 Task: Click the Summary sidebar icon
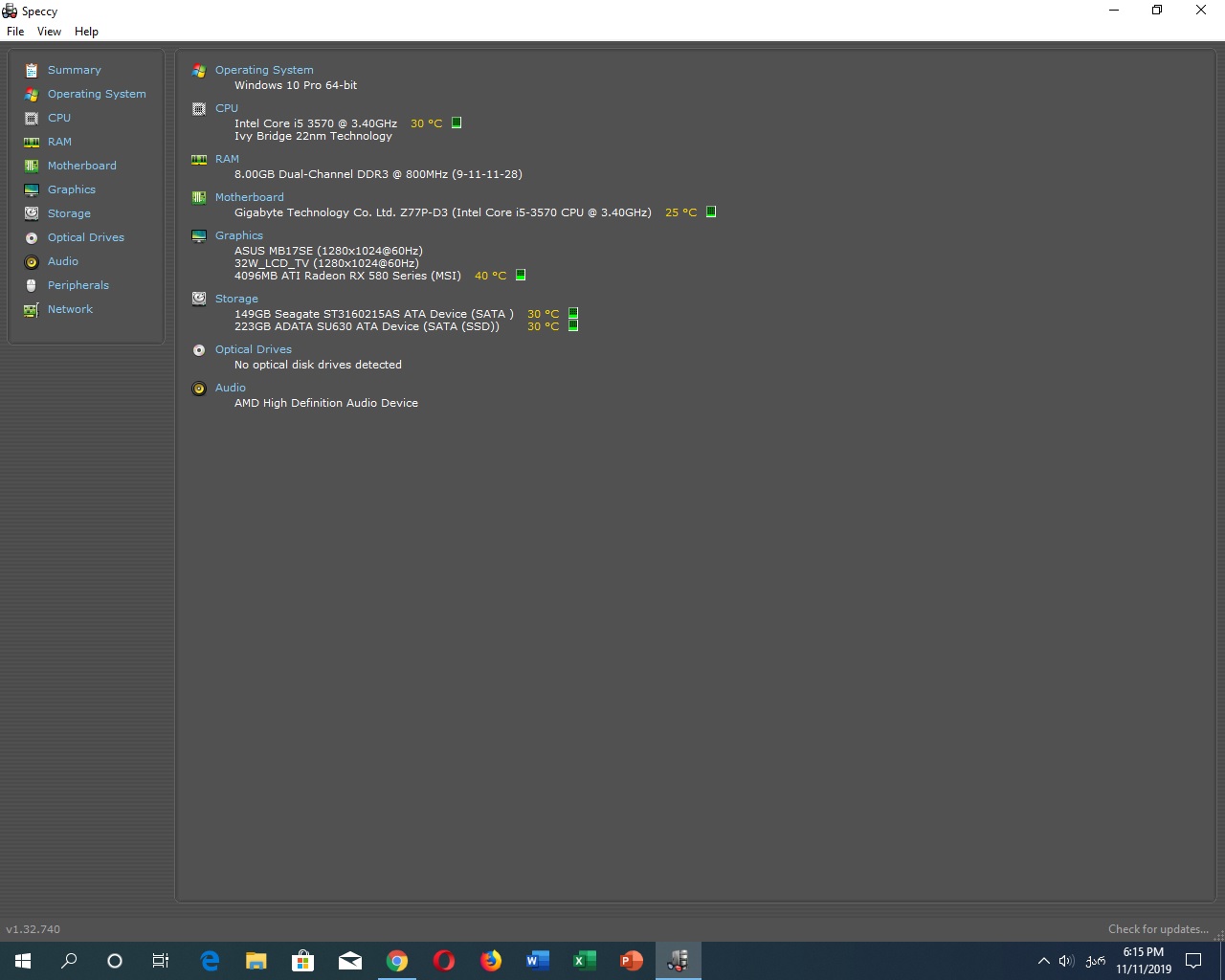[x=32, y=70]
